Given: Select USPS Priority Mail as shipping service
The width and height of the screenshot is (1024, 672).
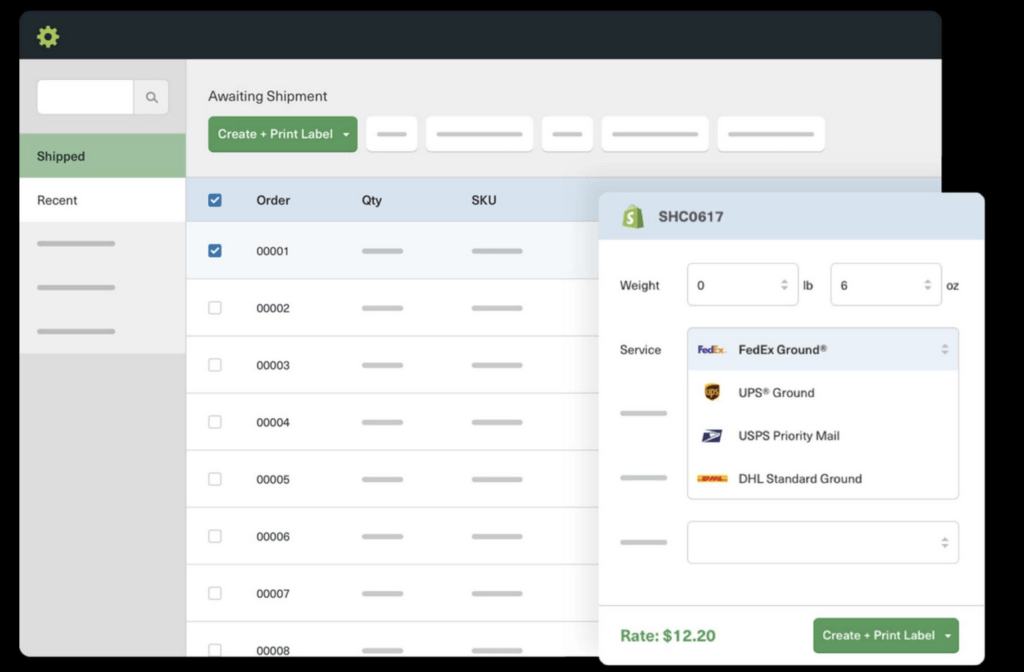Looking at the screenshot, I should (788, 435).
